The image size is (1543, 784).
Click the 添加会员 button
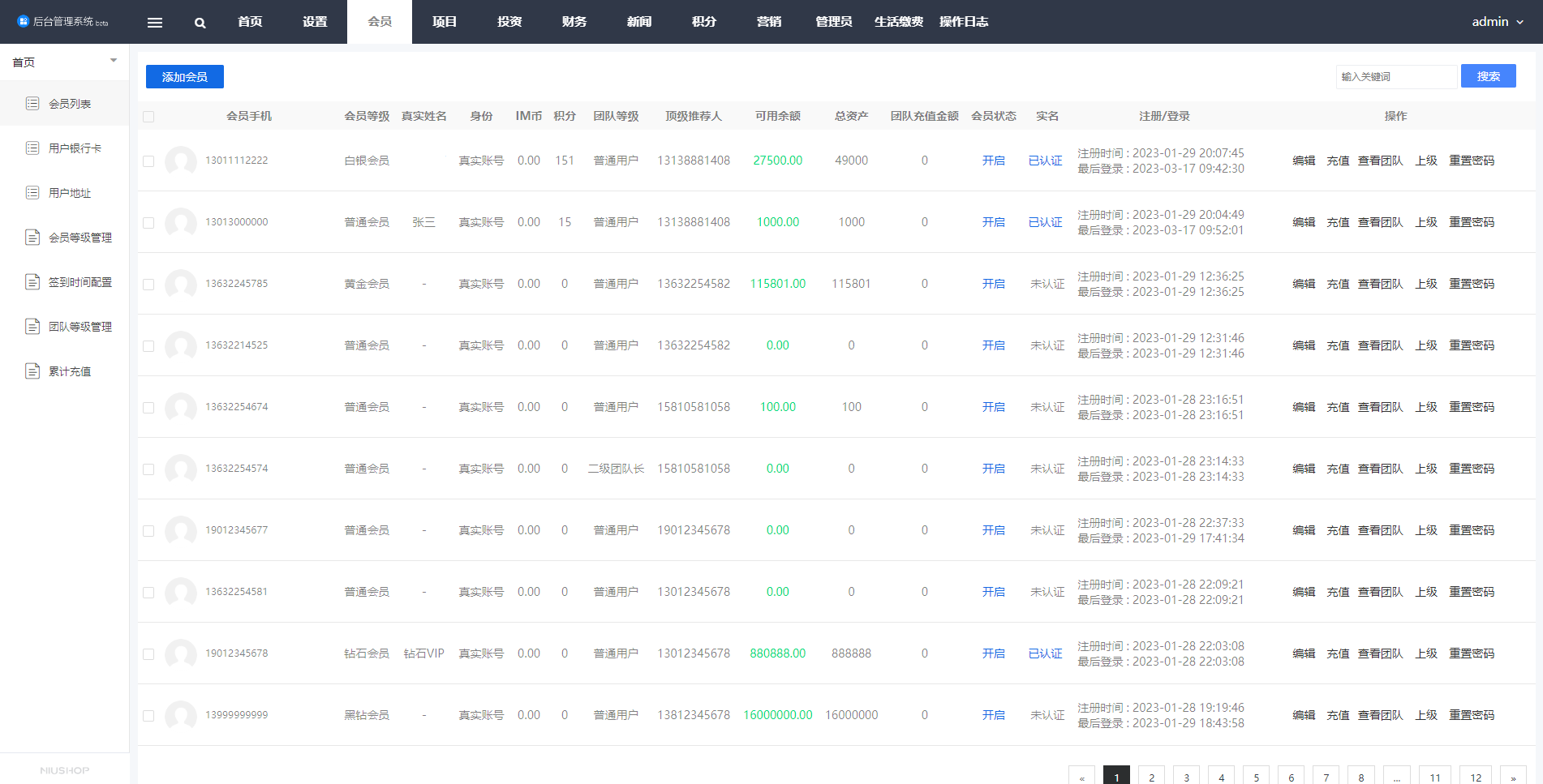click(x=185, y=76)
